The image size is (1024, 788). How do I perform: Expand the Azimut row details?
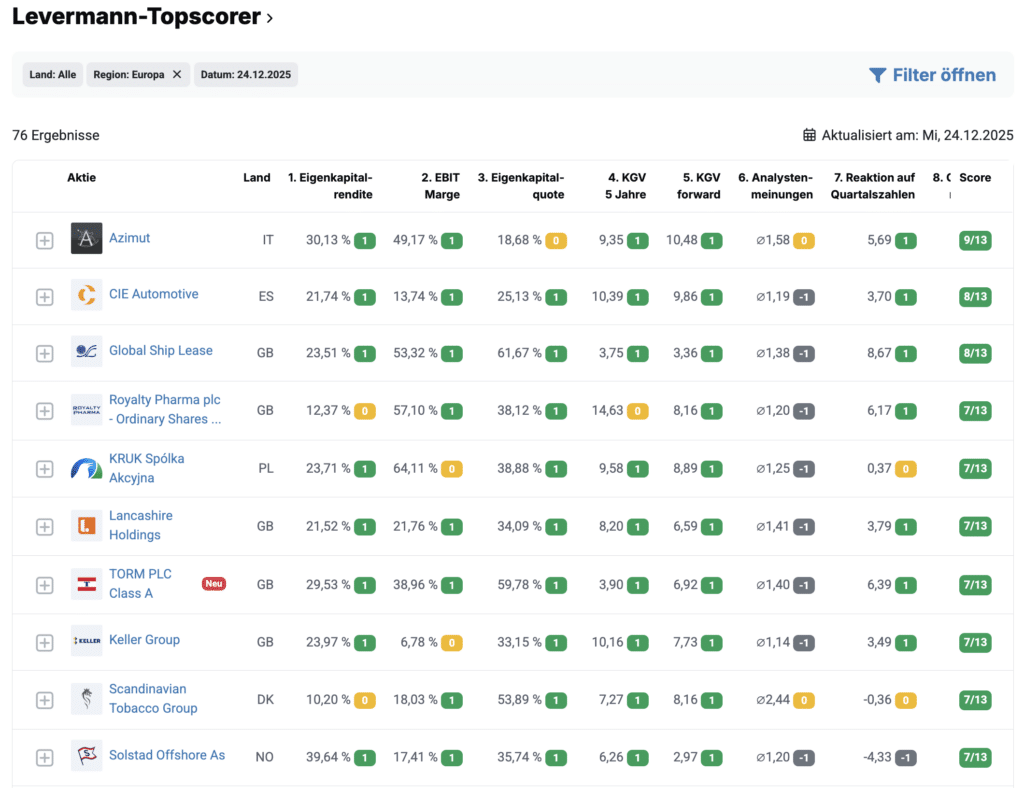point(44,241)
